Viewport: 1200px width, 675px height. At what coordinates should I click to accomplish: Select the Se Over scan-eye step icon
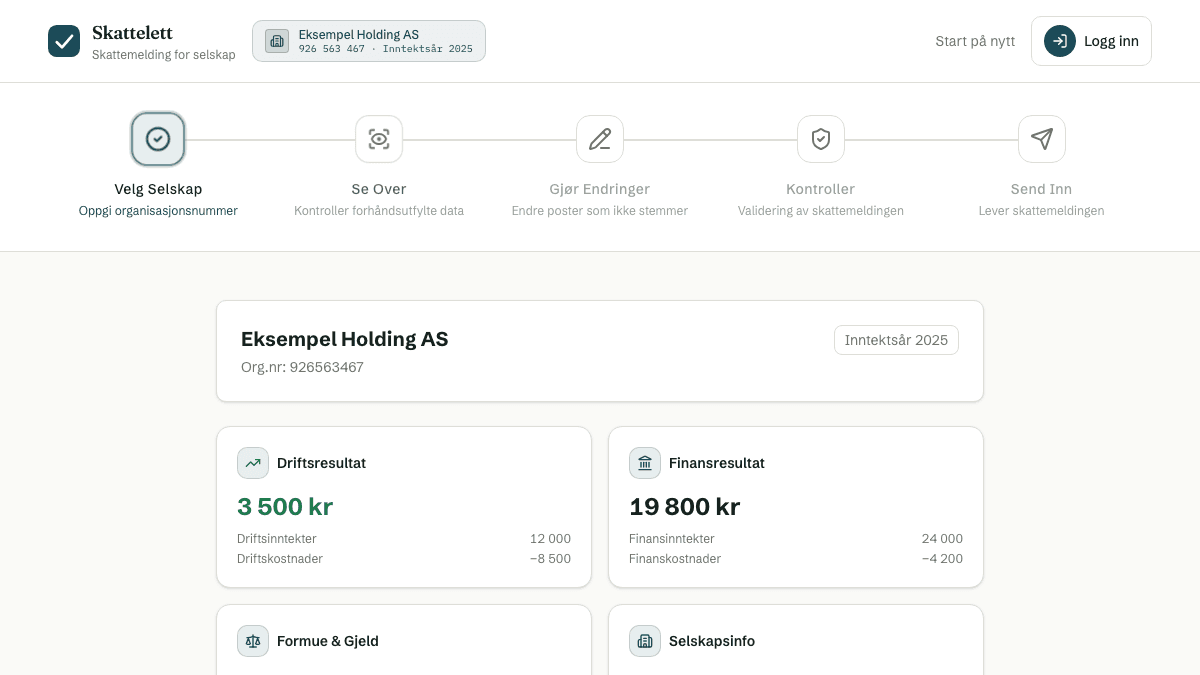379,139
